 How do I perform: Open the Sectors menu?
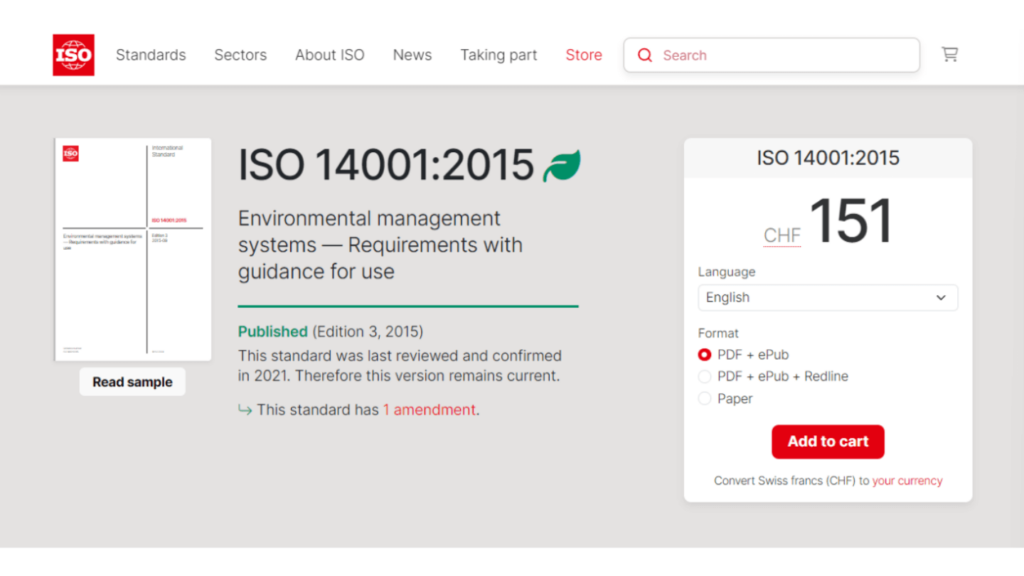click(x=240, y=55)
